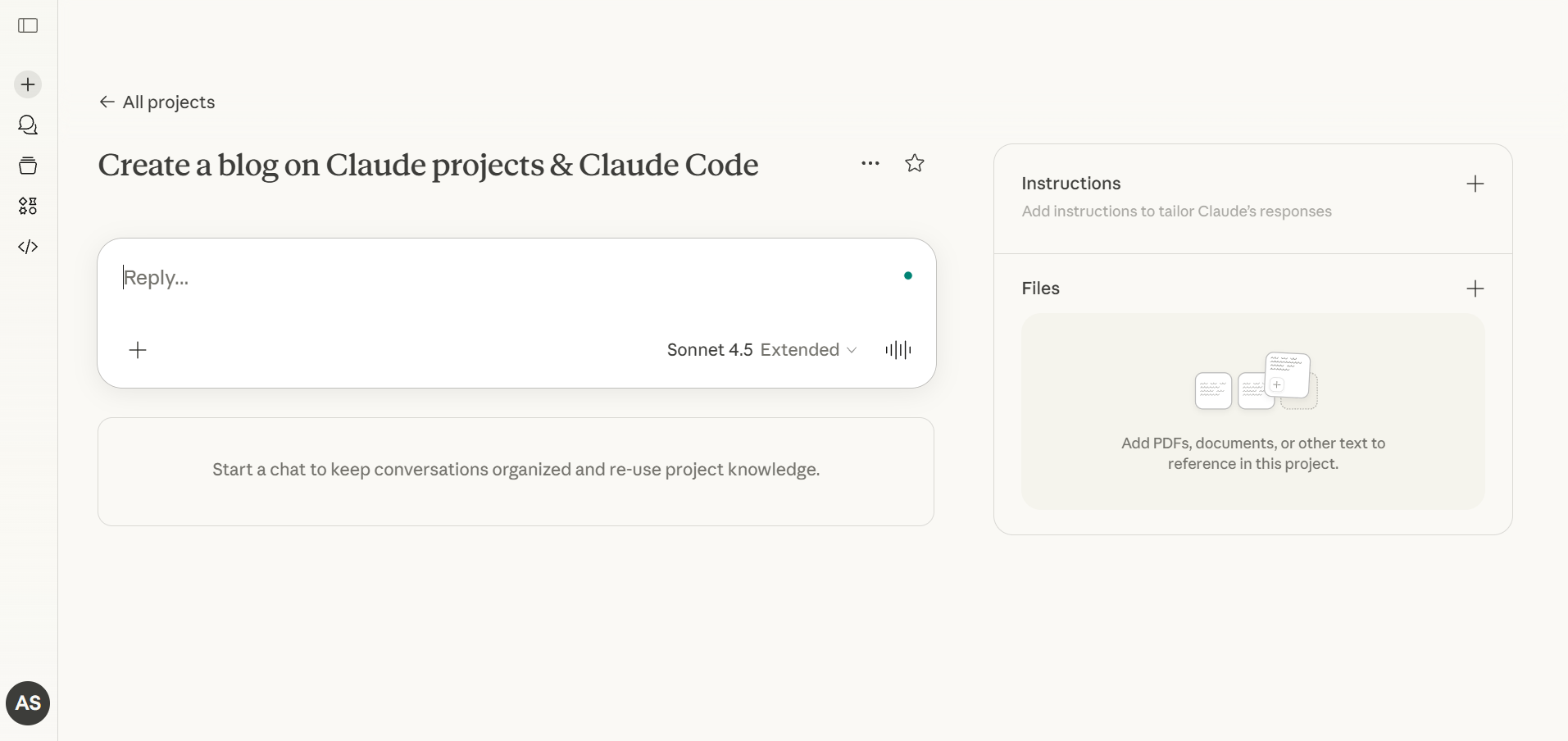Open the AS user avatar menu

tap(28, 703)
